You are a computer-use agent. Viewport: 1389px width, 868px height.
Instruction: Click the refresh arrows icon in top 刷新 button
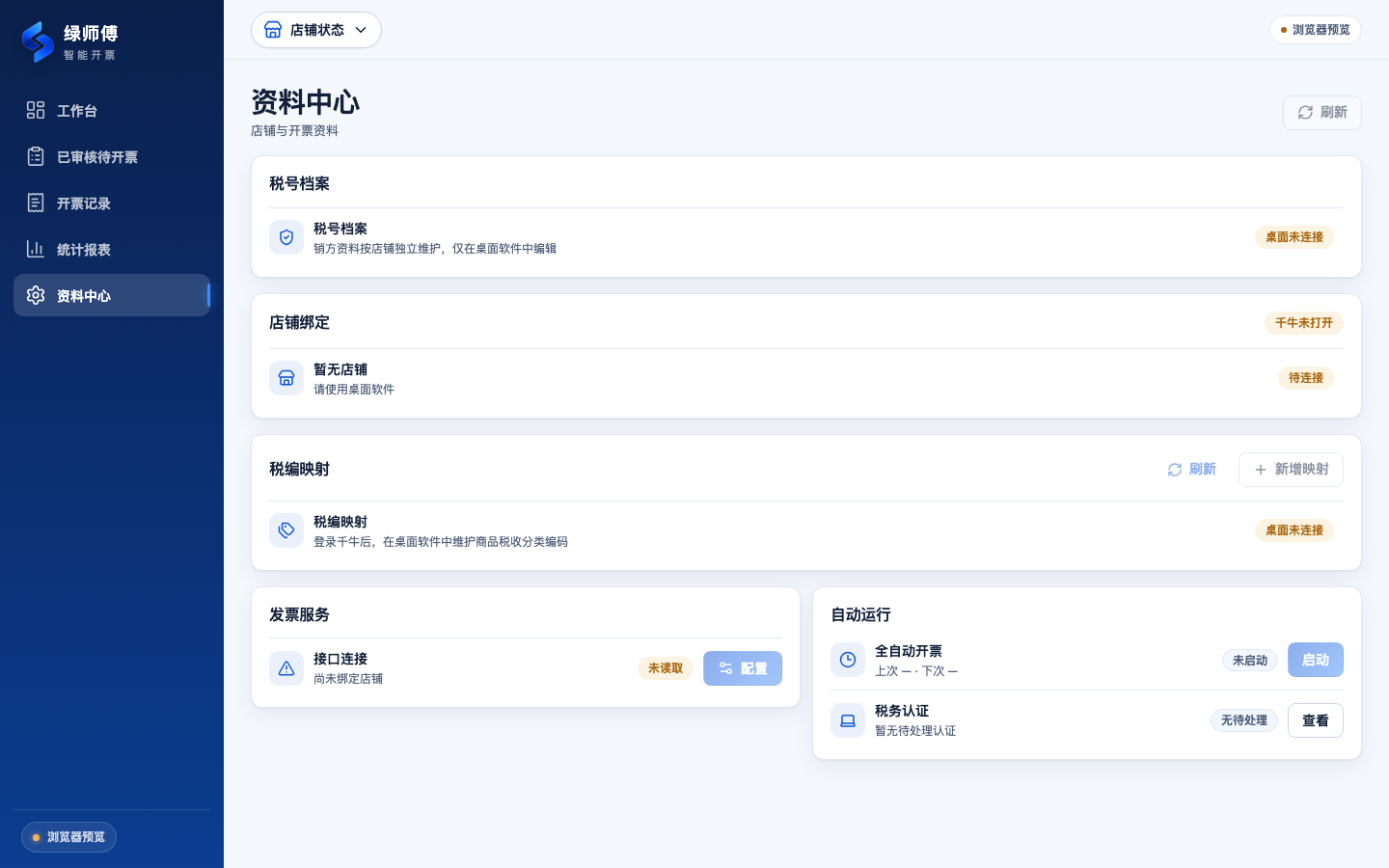pos(1305,113)
